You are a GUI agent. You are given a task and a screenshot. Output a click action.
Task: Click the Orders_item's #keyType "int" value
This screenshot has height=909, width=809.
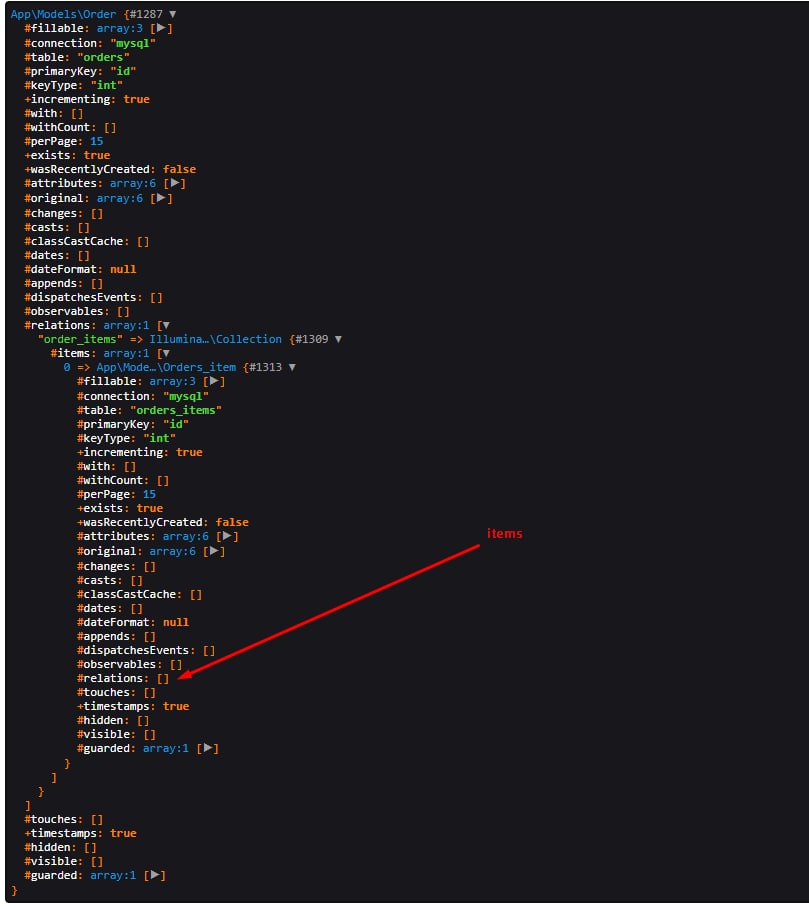click(159, 438)
